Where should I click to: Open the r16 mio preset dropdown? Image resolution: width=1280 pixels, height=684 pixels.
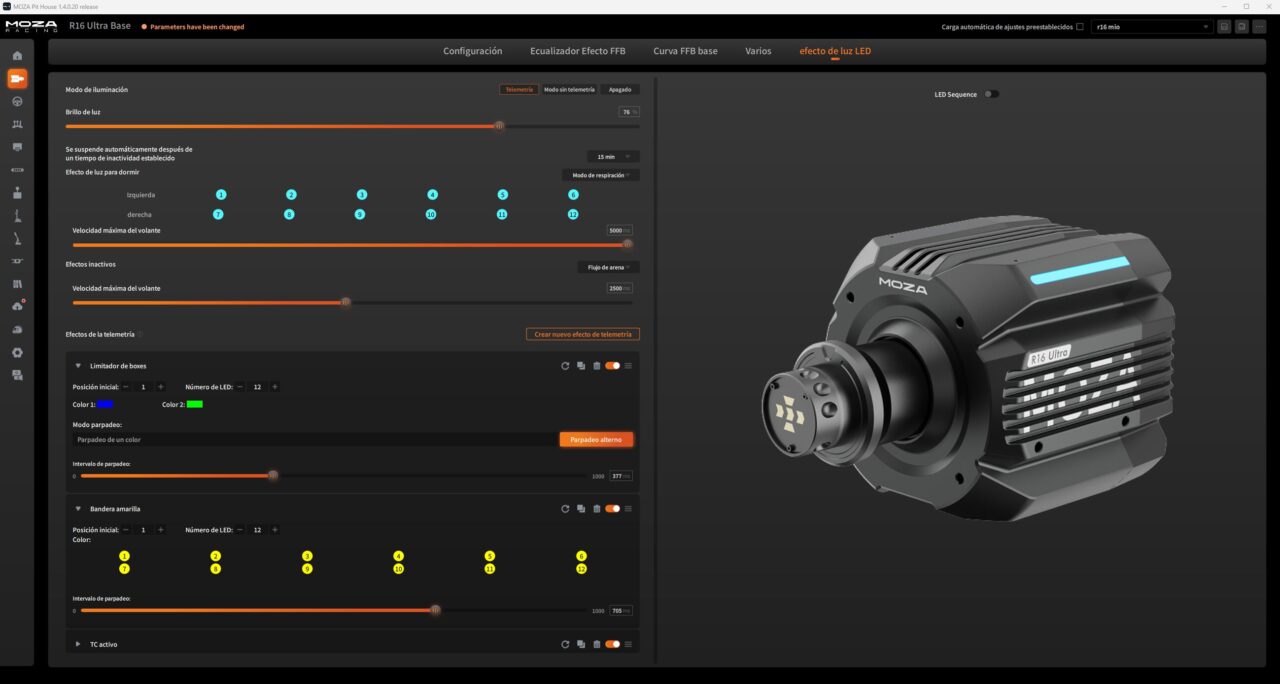[1152, 27]
